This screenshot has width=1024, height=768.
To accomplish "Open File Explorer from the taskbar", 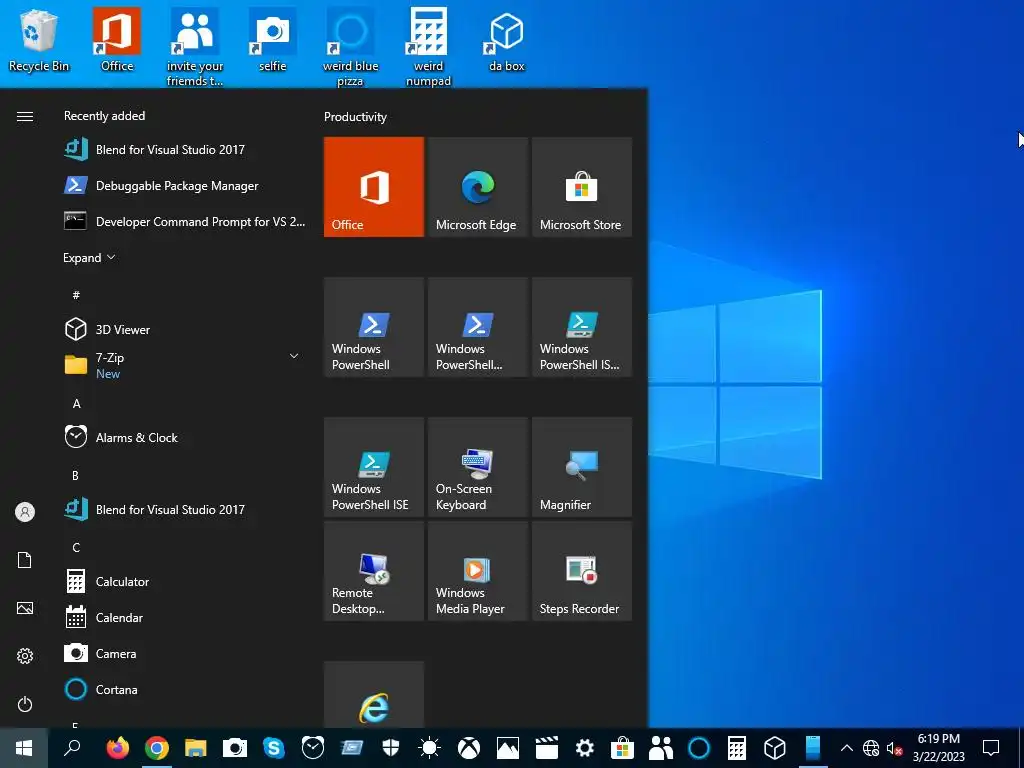I will click(x=195, y=748).
